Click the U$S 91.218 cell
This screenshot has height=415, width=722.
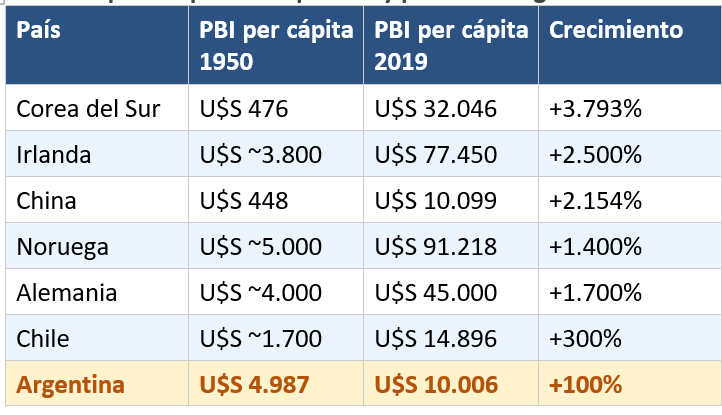436,246
